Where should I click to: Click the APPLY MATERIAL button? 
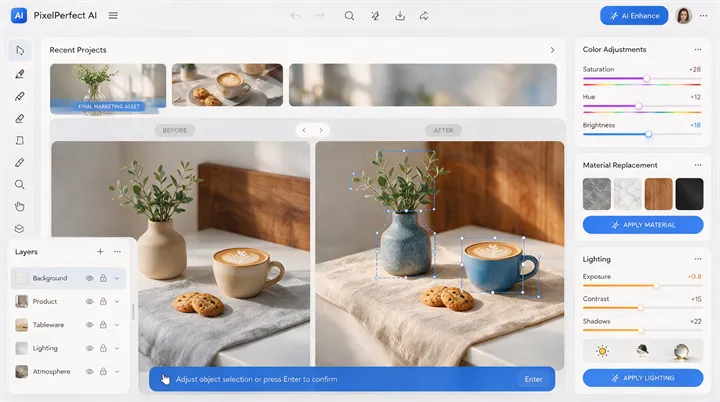click(643, 225)
